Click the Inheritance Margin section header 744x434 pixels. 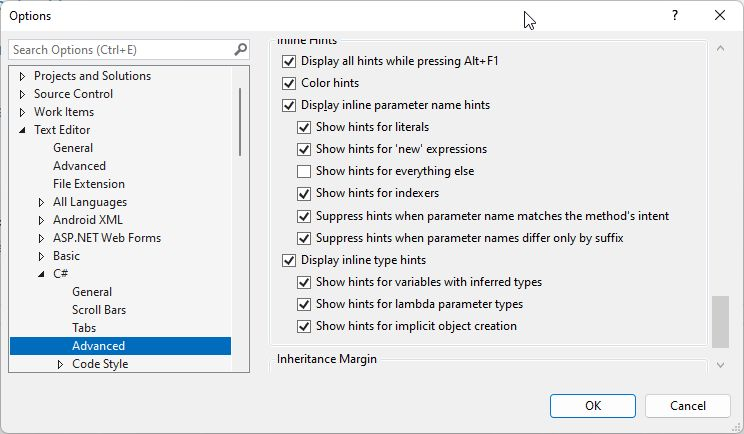326,359
